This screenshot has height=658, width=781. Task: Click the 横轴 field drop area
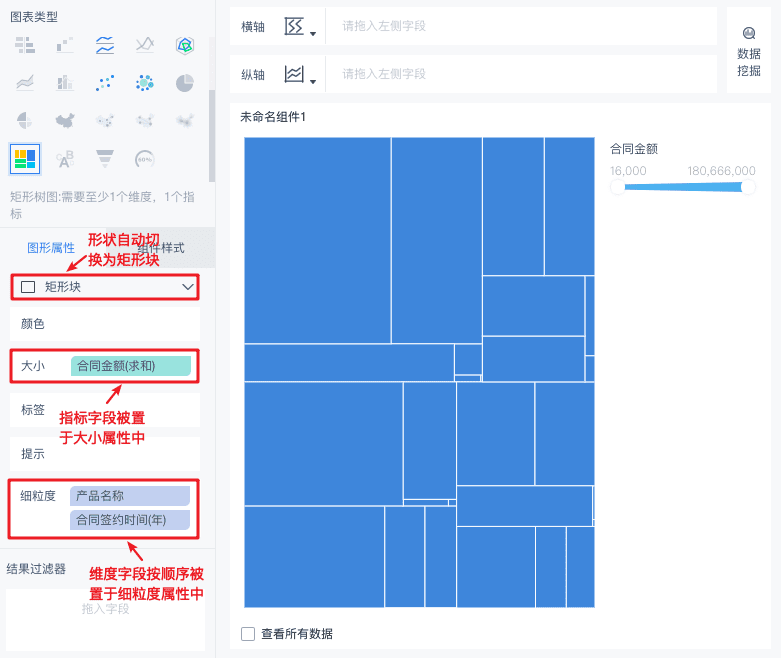pyautogui.click(x=521, y=26)
